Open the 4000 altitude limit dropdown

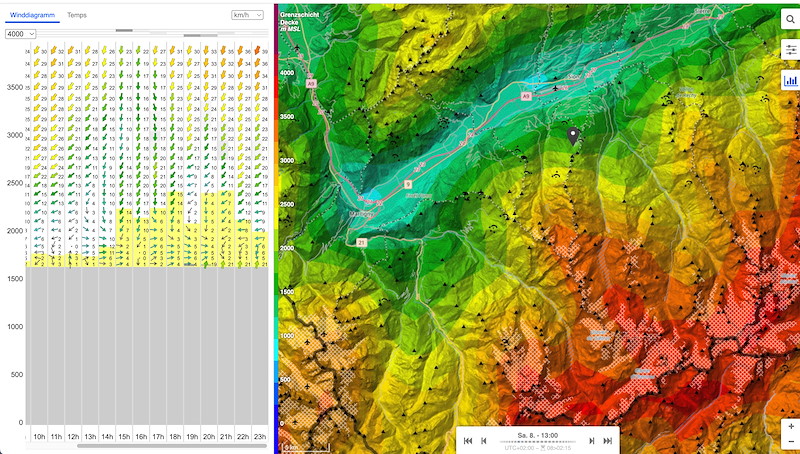(x=20, y=34)
